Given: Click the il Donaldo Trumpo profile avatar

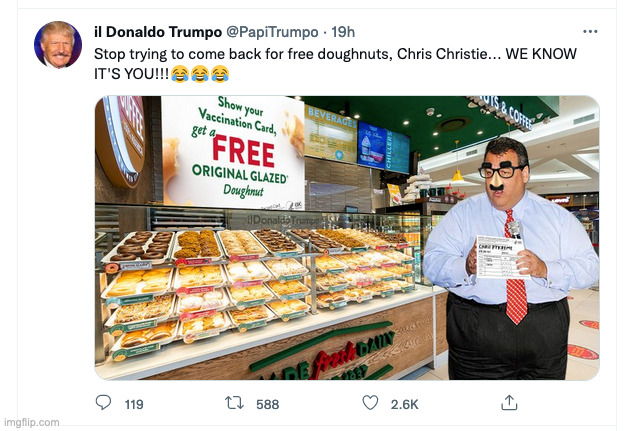Looking at the screenshot, I should pos(58,45).
